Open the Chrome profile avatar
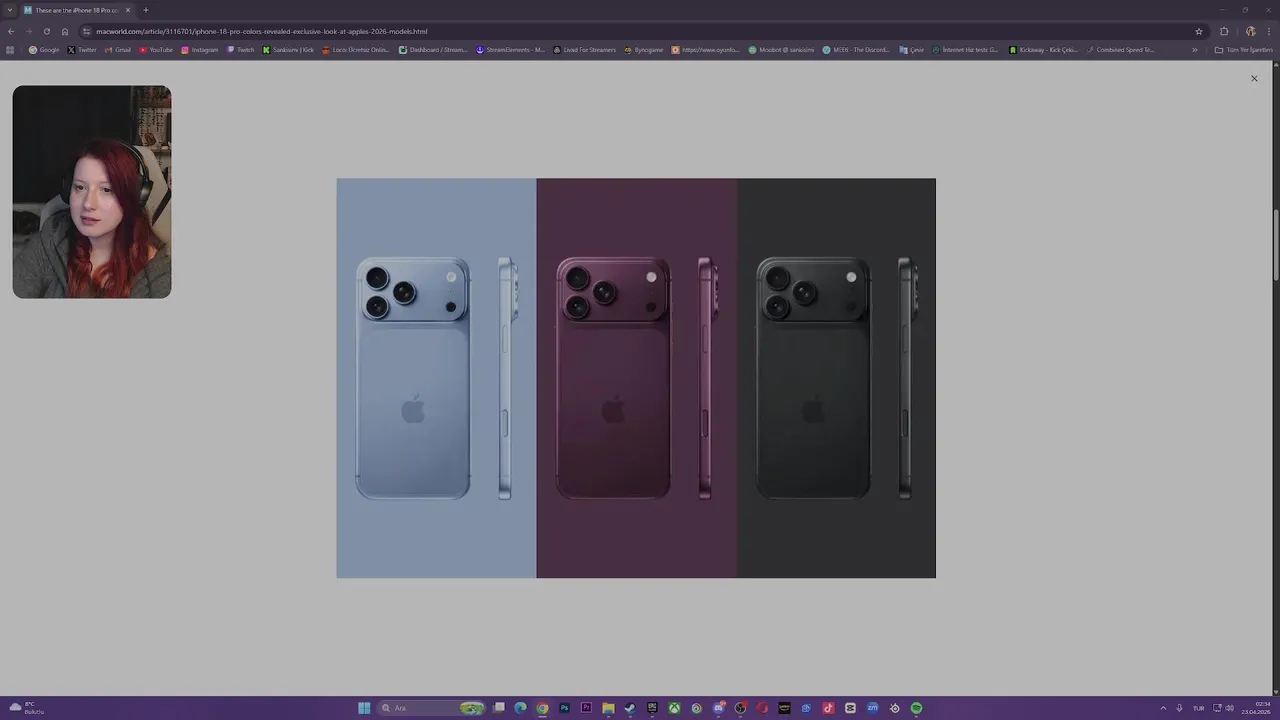Screen dimensions: 1280x720 click(1250, 31)
